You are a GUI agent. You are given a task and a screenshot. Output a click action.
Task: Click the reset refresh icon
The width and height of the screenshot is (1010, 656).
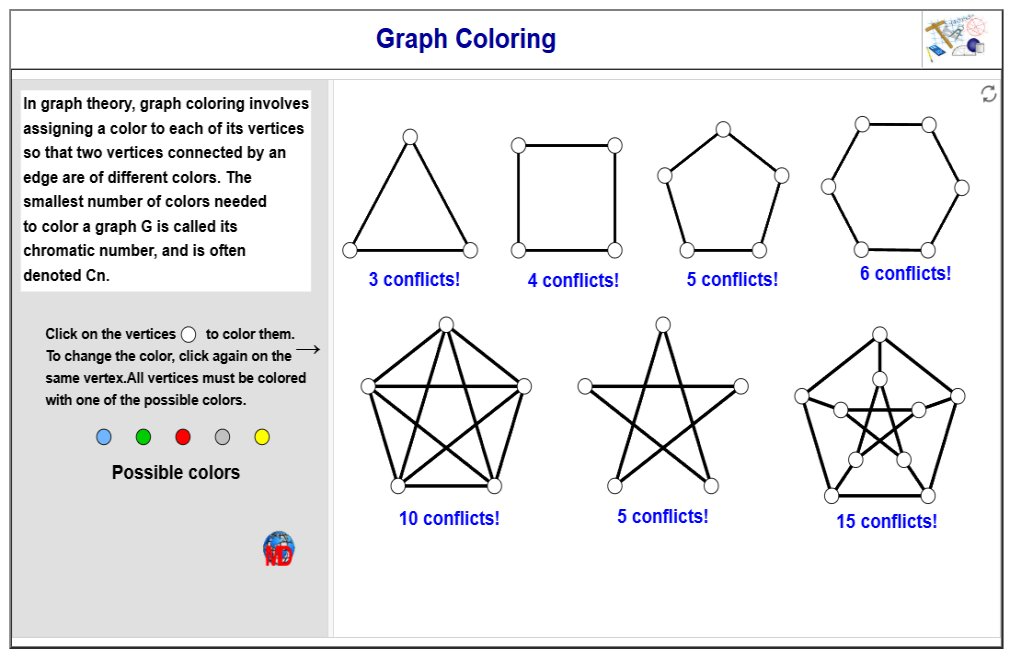point(988,94)
